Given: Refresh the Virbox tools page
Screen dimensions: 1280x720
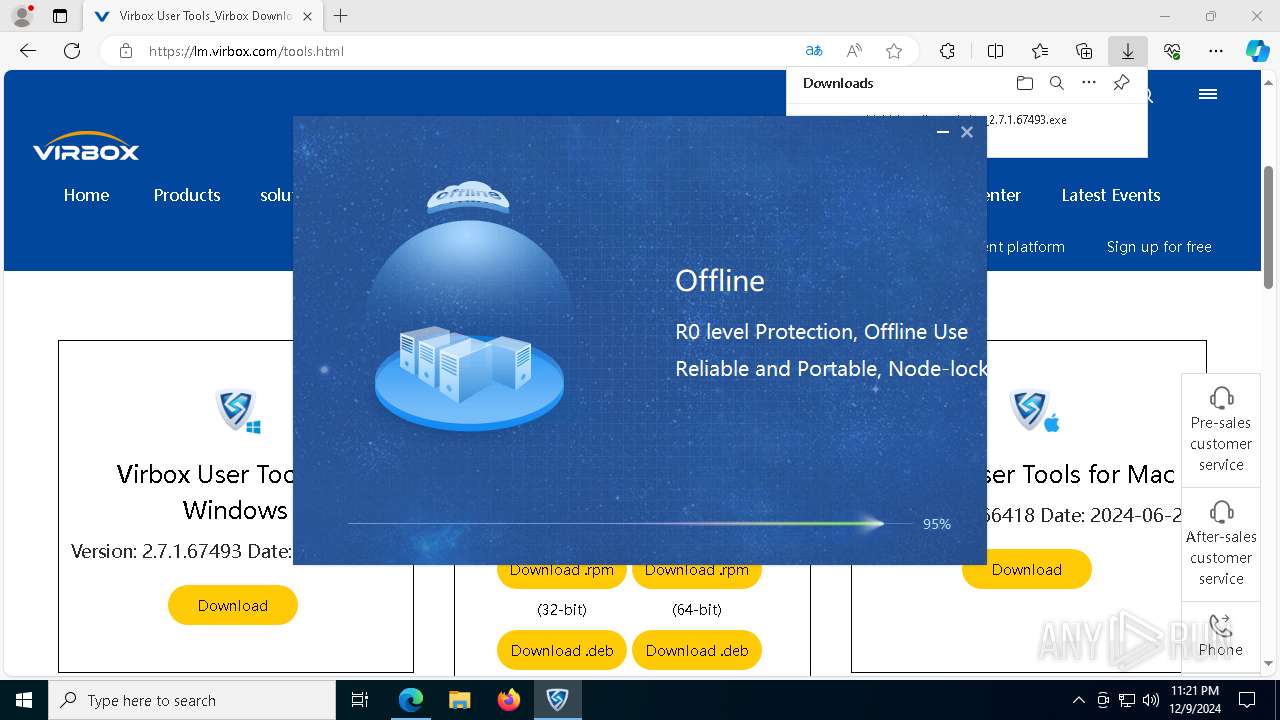Looking at the screenshot, I should [72, 51].
